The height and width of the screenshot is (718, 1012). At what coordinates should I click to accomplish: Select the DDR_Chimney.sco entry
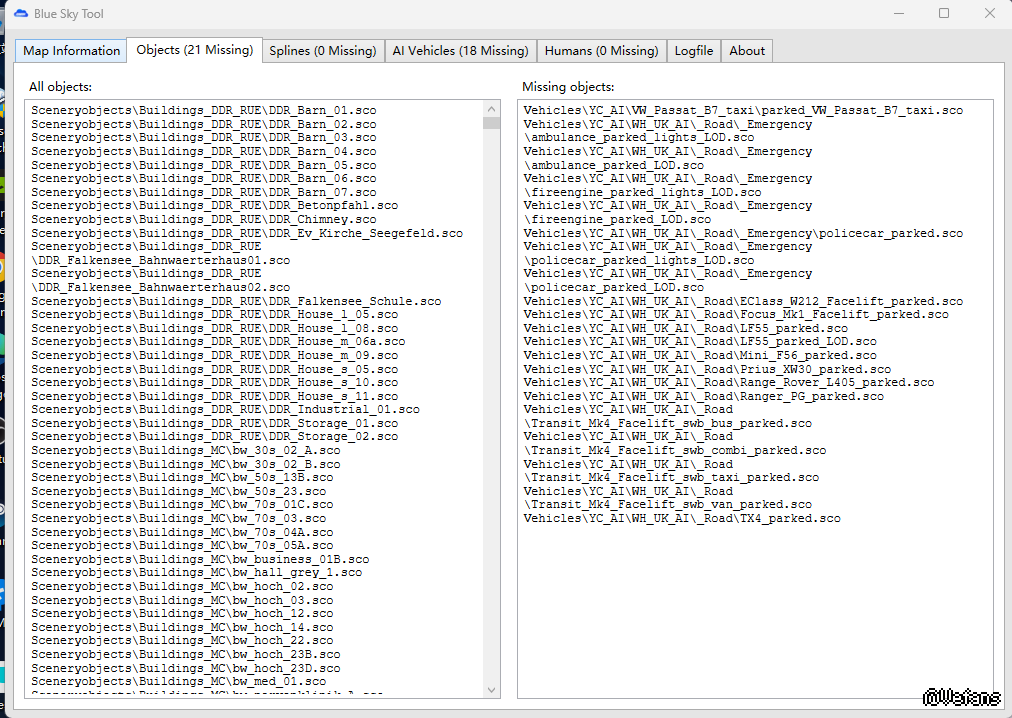203,219
